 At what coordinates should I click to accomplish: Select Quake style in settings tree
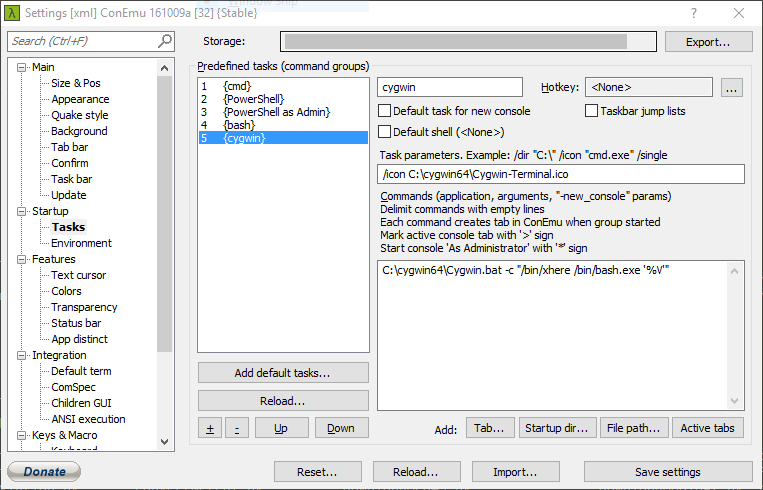click(80, 115)
